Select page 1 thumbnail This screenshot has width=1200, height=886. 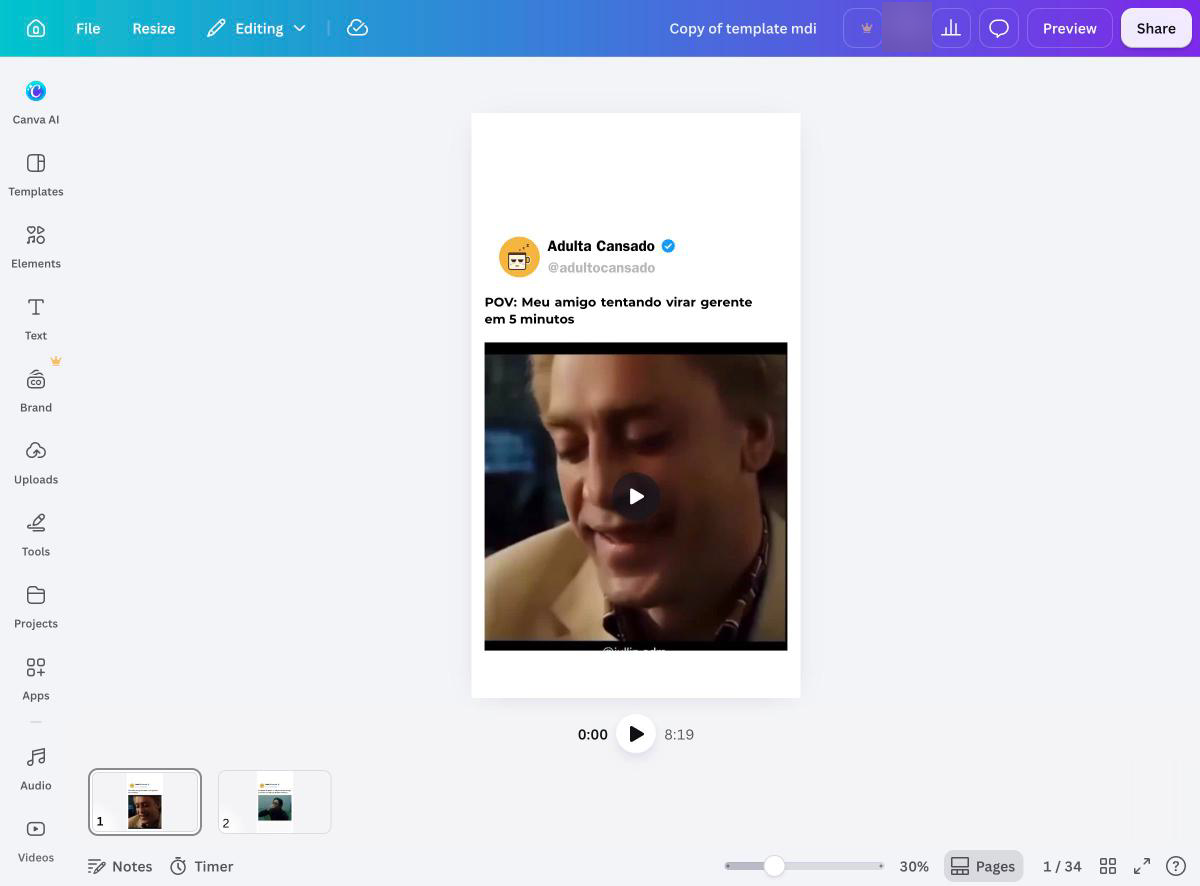(x=145, y=801)
